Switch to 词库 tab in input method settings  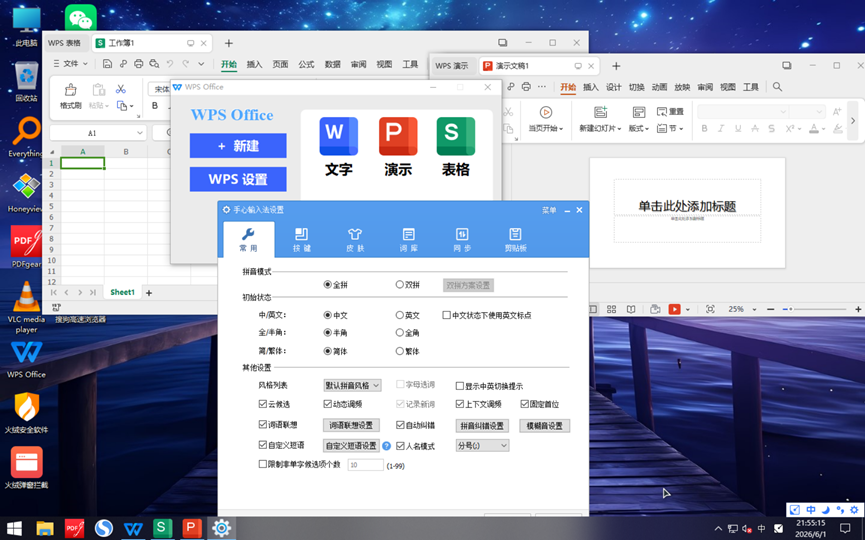pos(408,240)
